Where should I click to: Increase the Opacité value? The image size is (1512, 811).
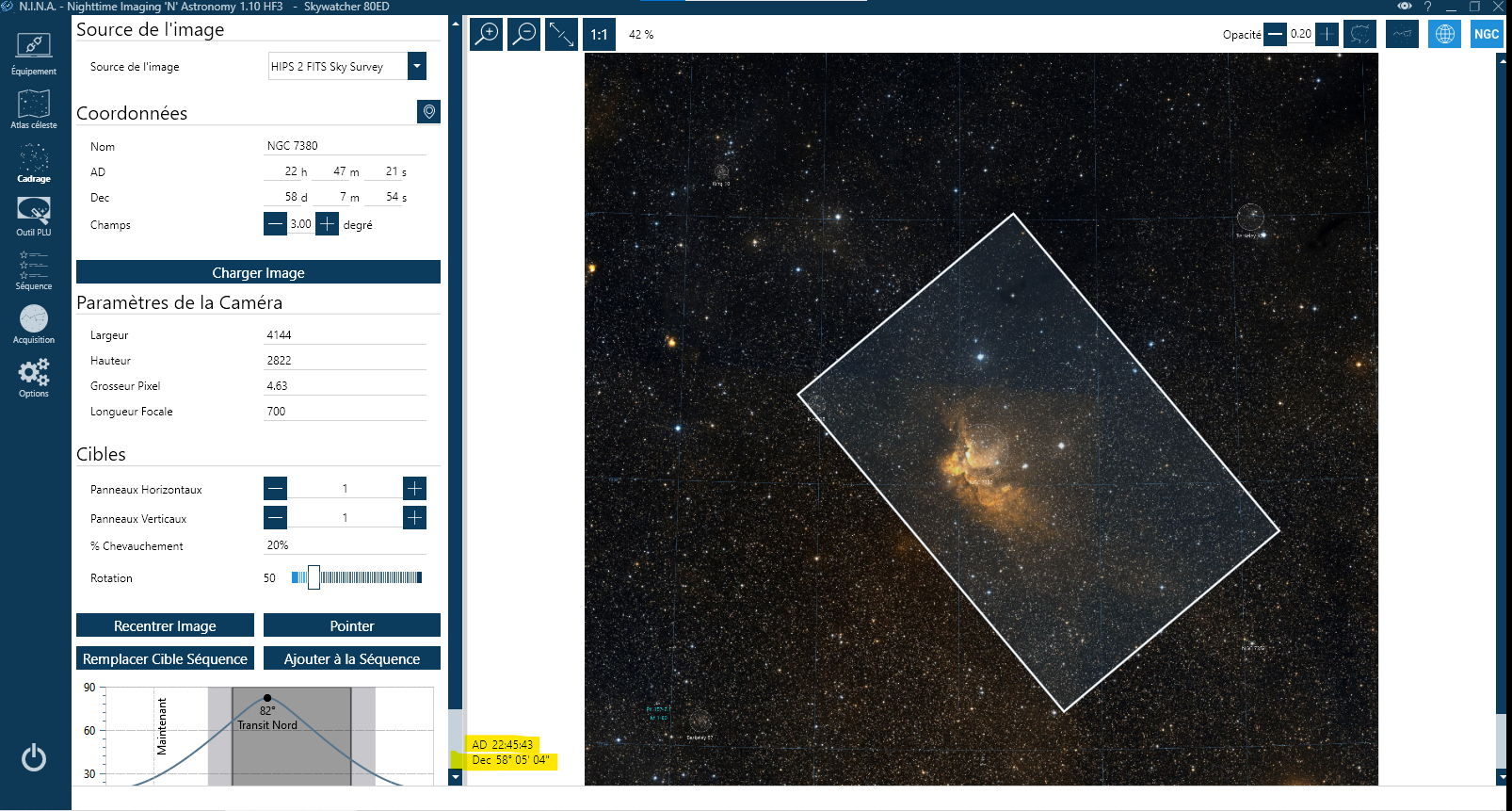click(x=1327, y=34)
